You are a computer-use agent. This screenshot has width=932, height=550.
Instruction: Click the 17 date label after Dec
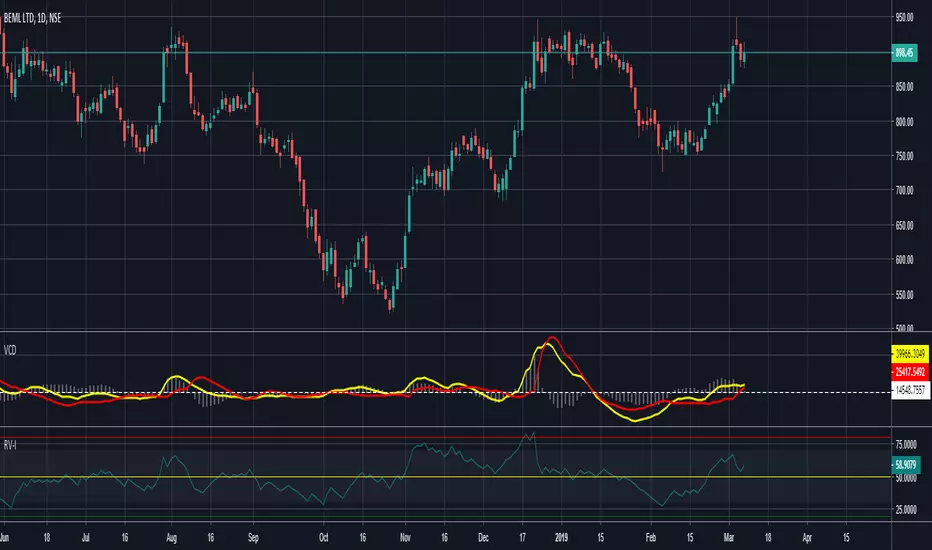pos(522,538)
